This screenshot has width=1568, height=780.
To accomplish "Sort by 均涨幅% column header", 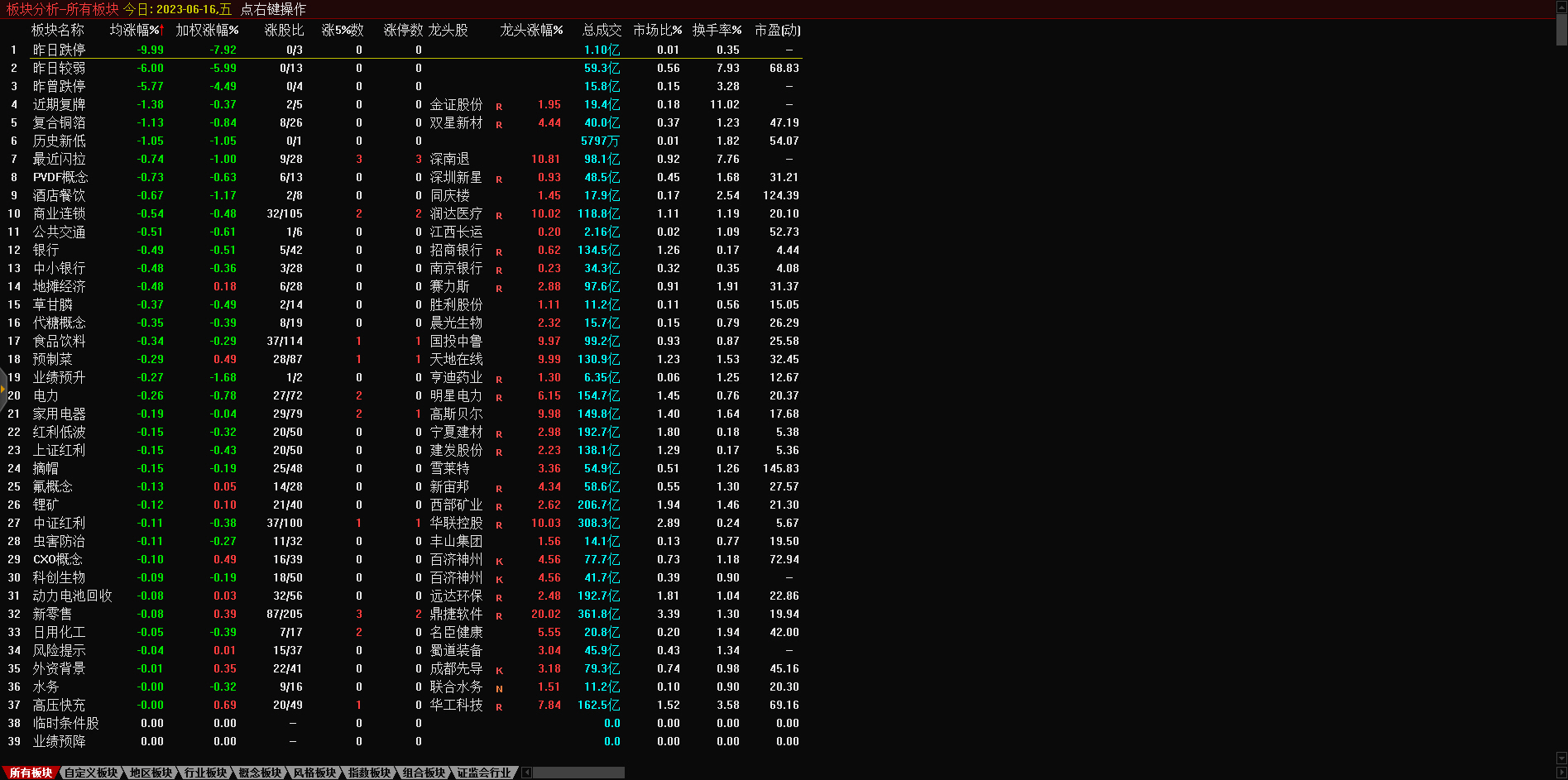I will 137,30.
